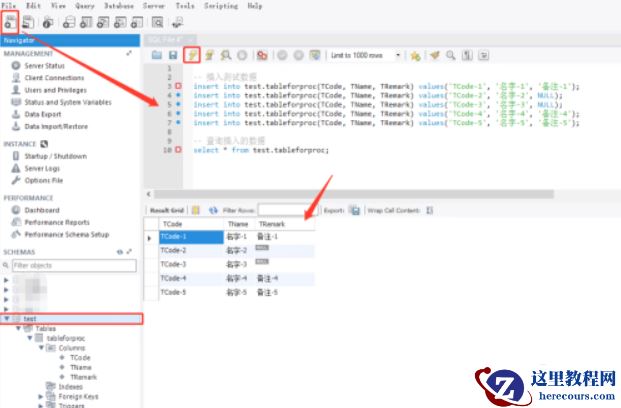
Task: Open the File menu
Action: click(9, 6)
